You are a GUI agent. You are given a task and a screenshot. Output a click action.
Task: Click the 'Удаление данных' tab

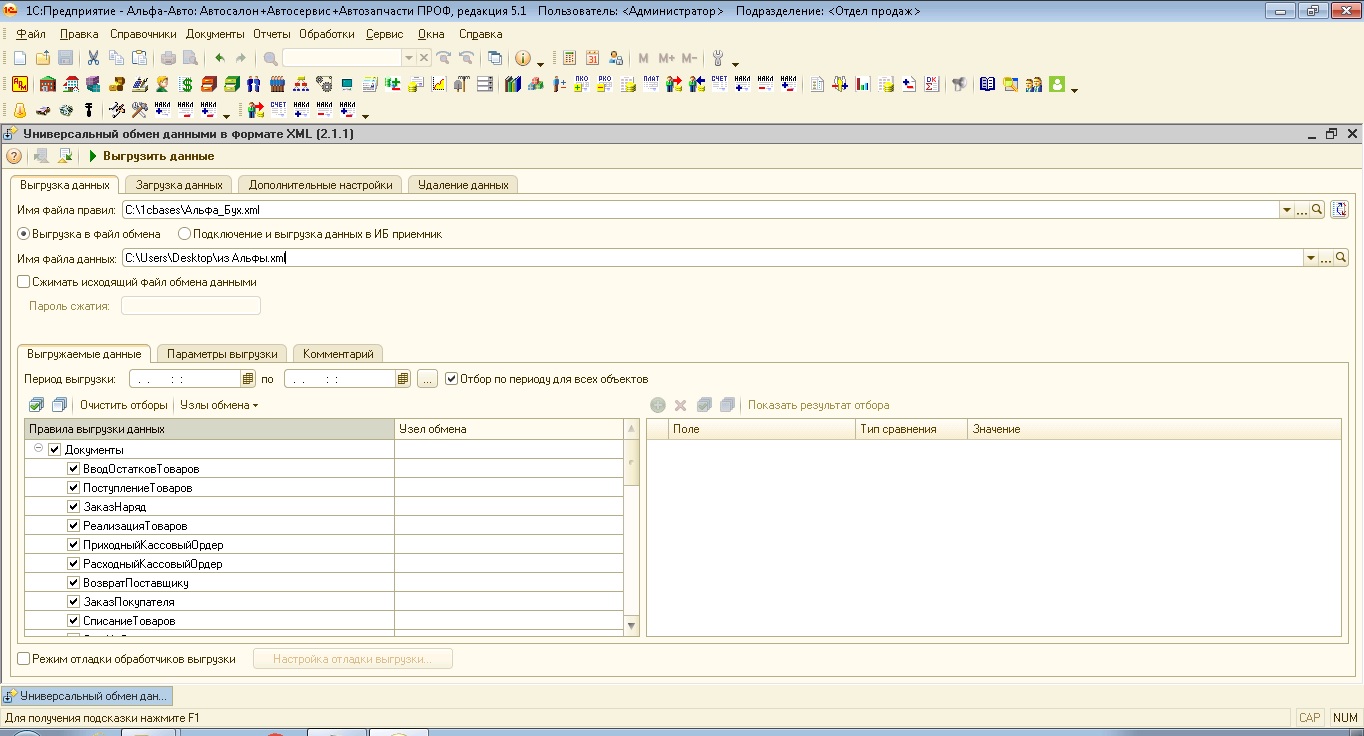click(x=463, y=185)
